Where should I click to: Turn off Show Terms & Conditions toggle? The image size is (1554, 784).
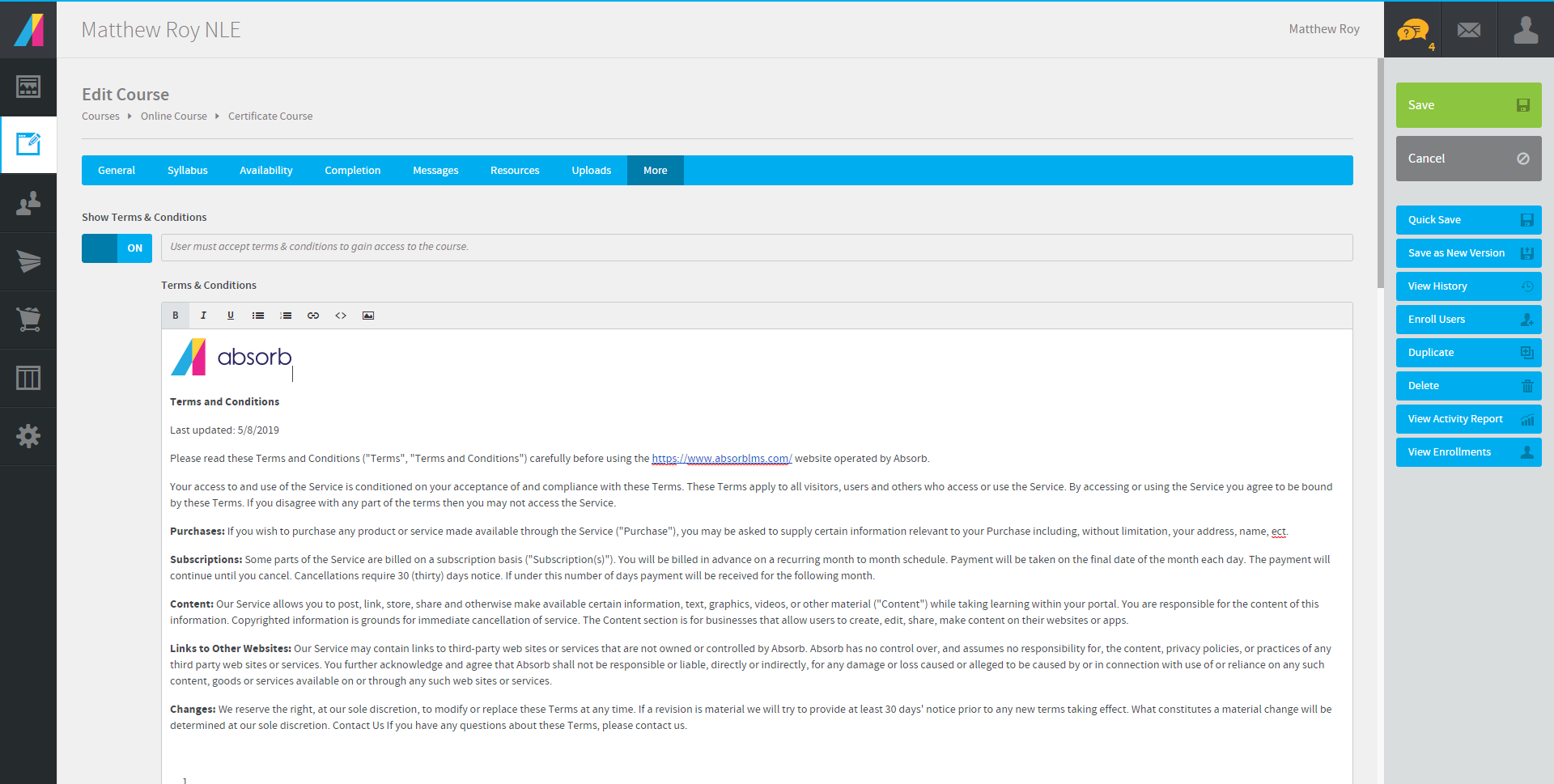click(x=117, y=248)
